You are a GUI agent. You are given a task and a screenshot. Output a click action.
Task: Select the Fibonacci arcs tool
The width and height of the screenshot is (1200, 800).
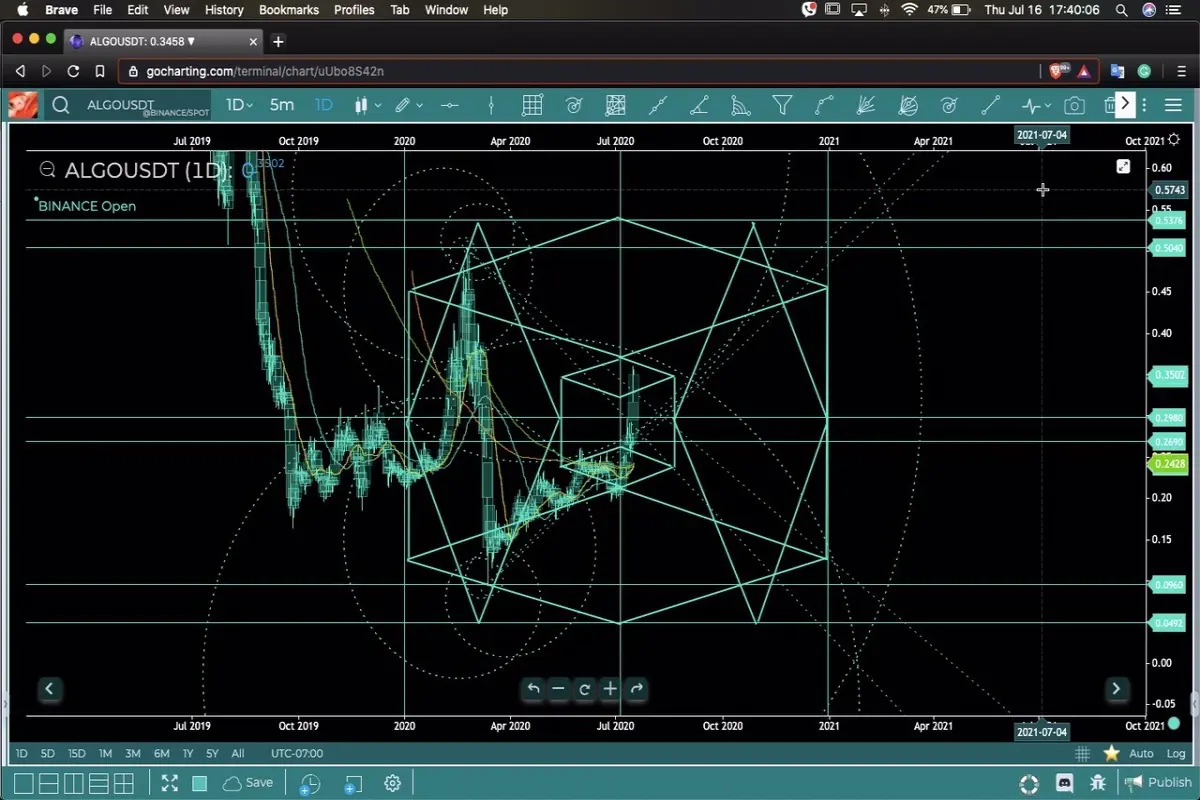pos(741,105)
